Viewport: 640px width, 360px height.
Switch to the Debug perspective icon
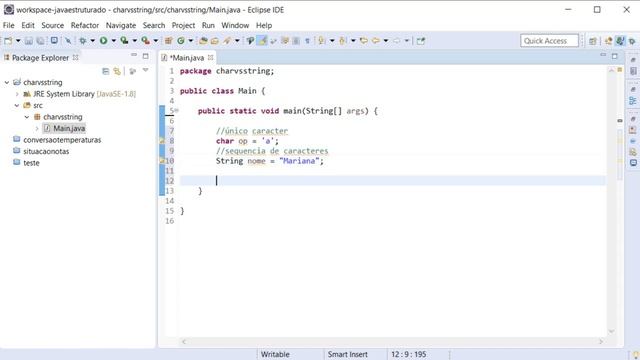pyautogui.click(x=632, y=41)
